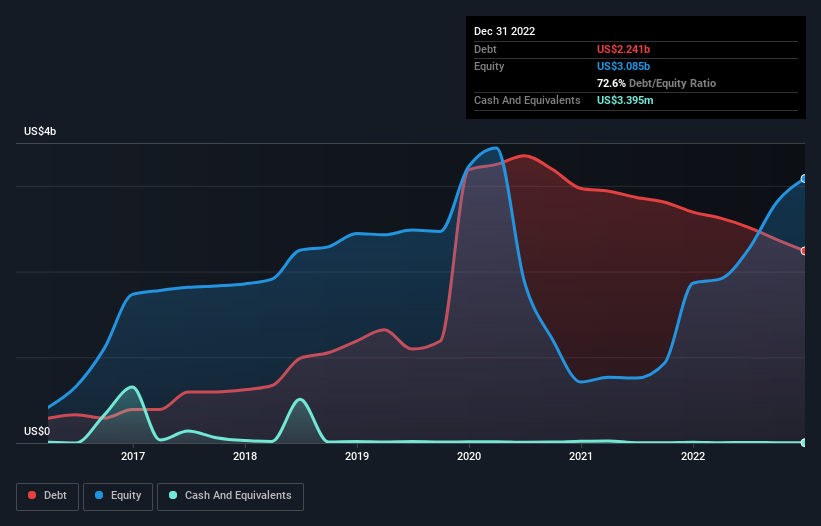Click the Equity label in tooltip
The image size is (821, 526).
489,66
